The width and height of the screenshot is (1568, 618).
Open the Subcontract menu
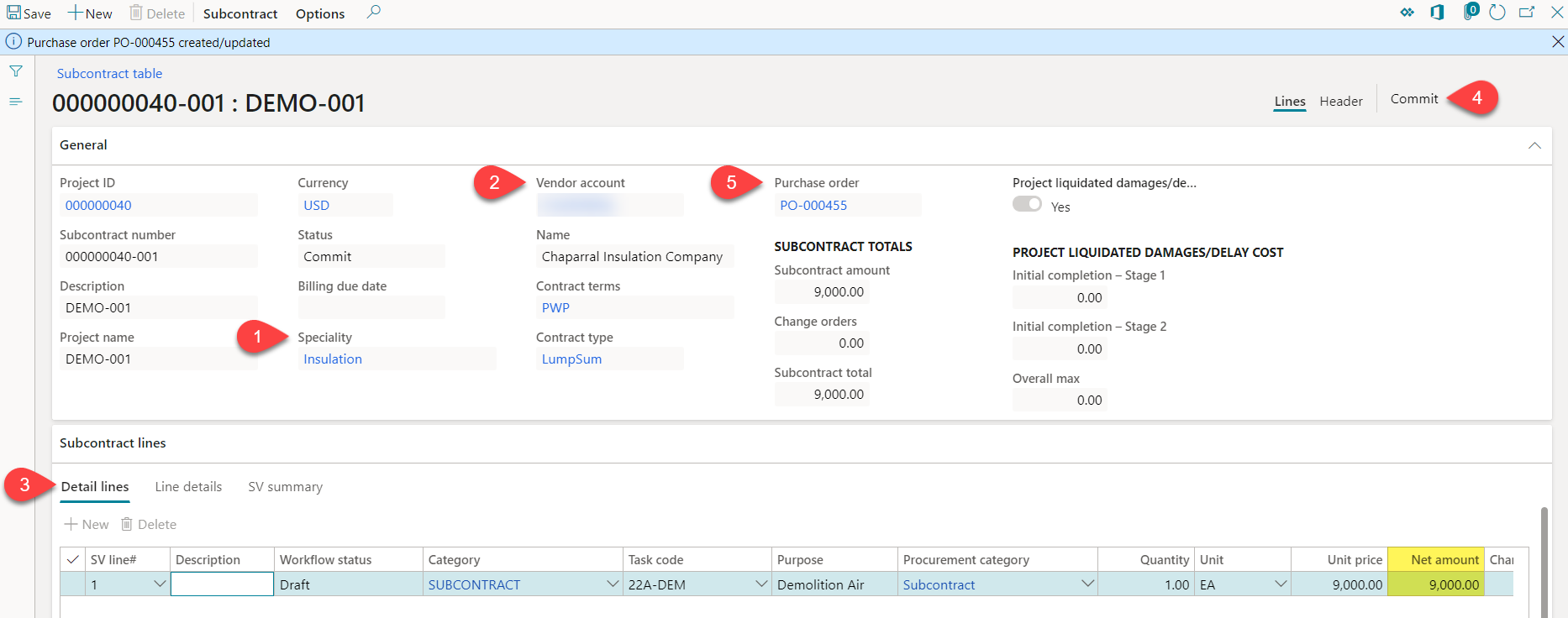point(240,13)
